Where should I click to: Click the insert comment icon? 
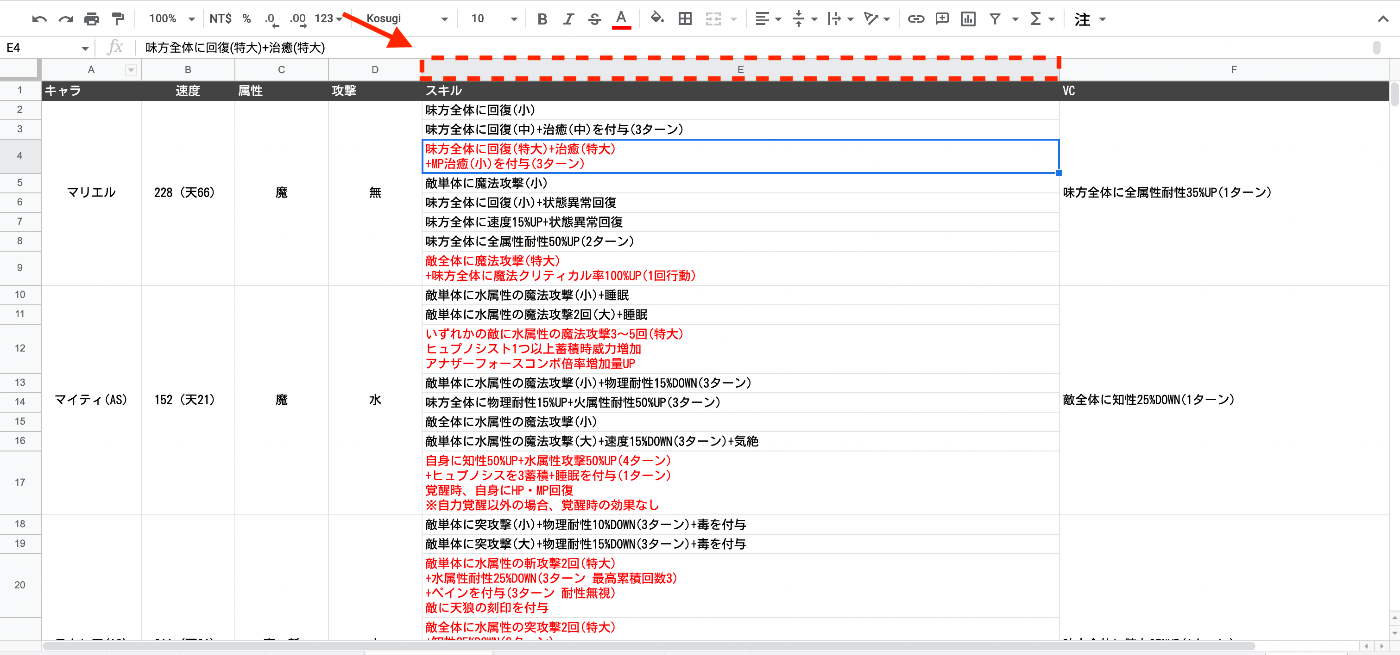coord(942,19)
